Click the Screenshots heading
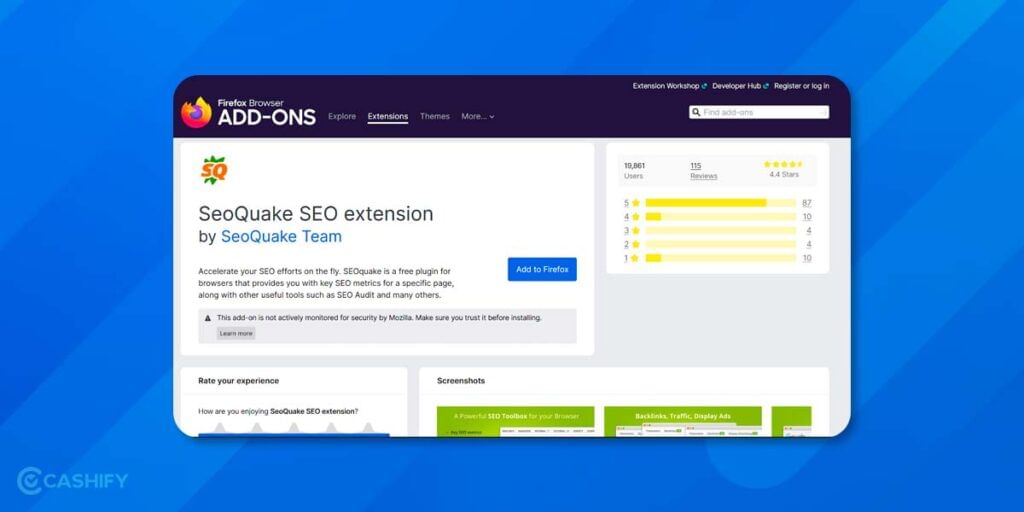1024x512 pixels. click(461, 381)
